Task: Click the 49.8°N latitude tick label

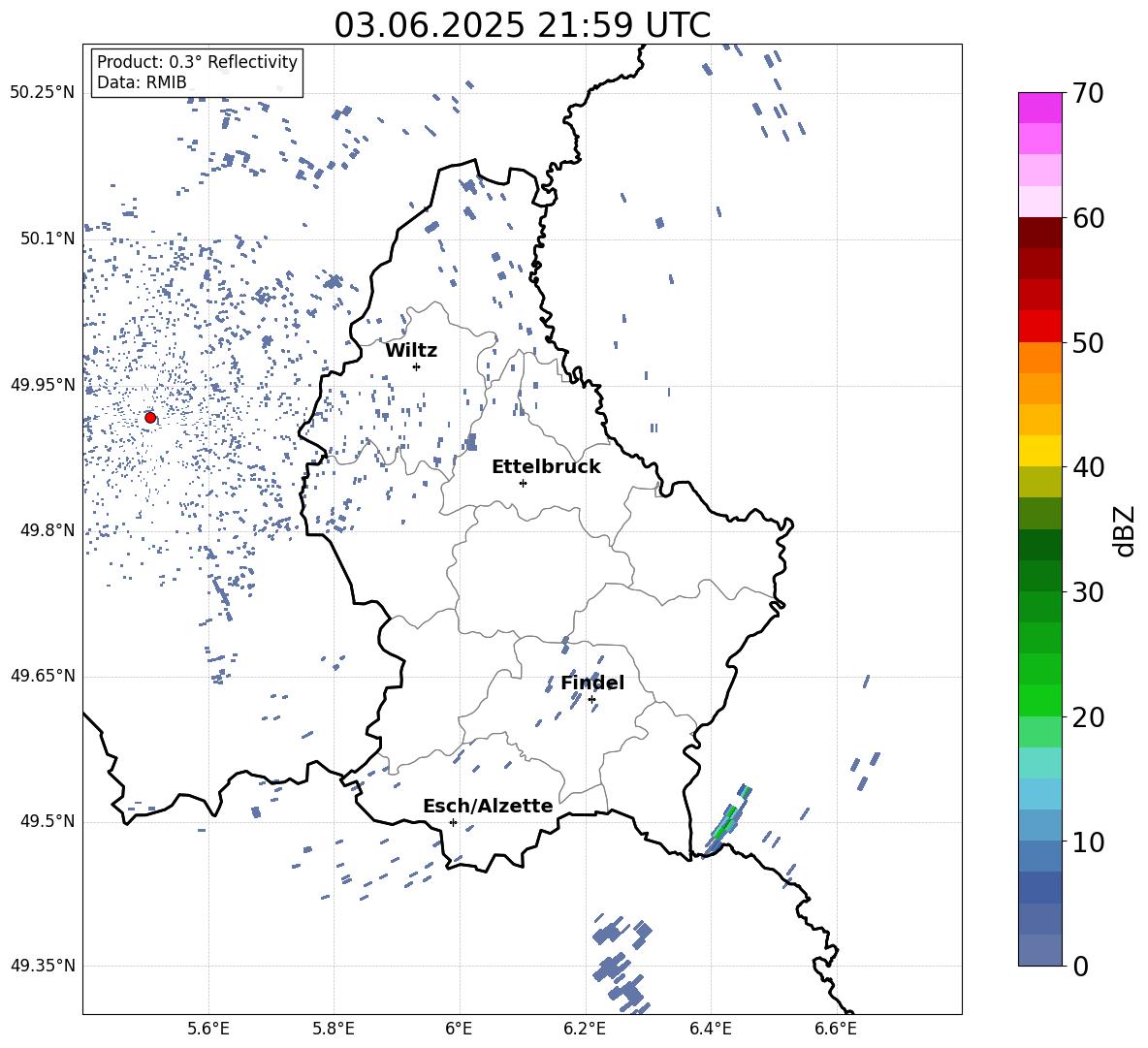Action: coord(48,530)
